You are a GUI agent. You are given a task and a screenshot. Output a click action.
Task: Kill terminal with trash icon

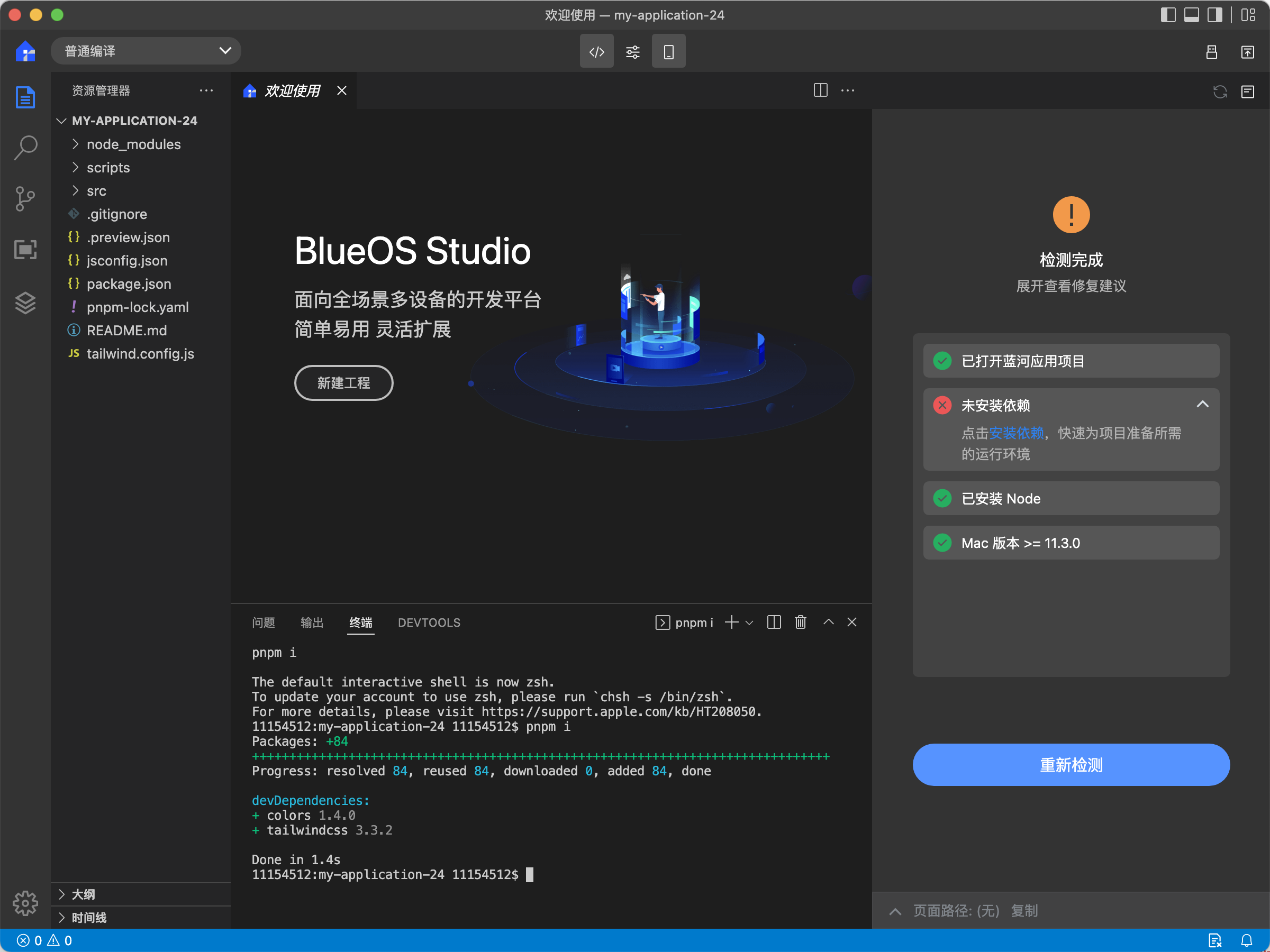[x=800, y=622]
